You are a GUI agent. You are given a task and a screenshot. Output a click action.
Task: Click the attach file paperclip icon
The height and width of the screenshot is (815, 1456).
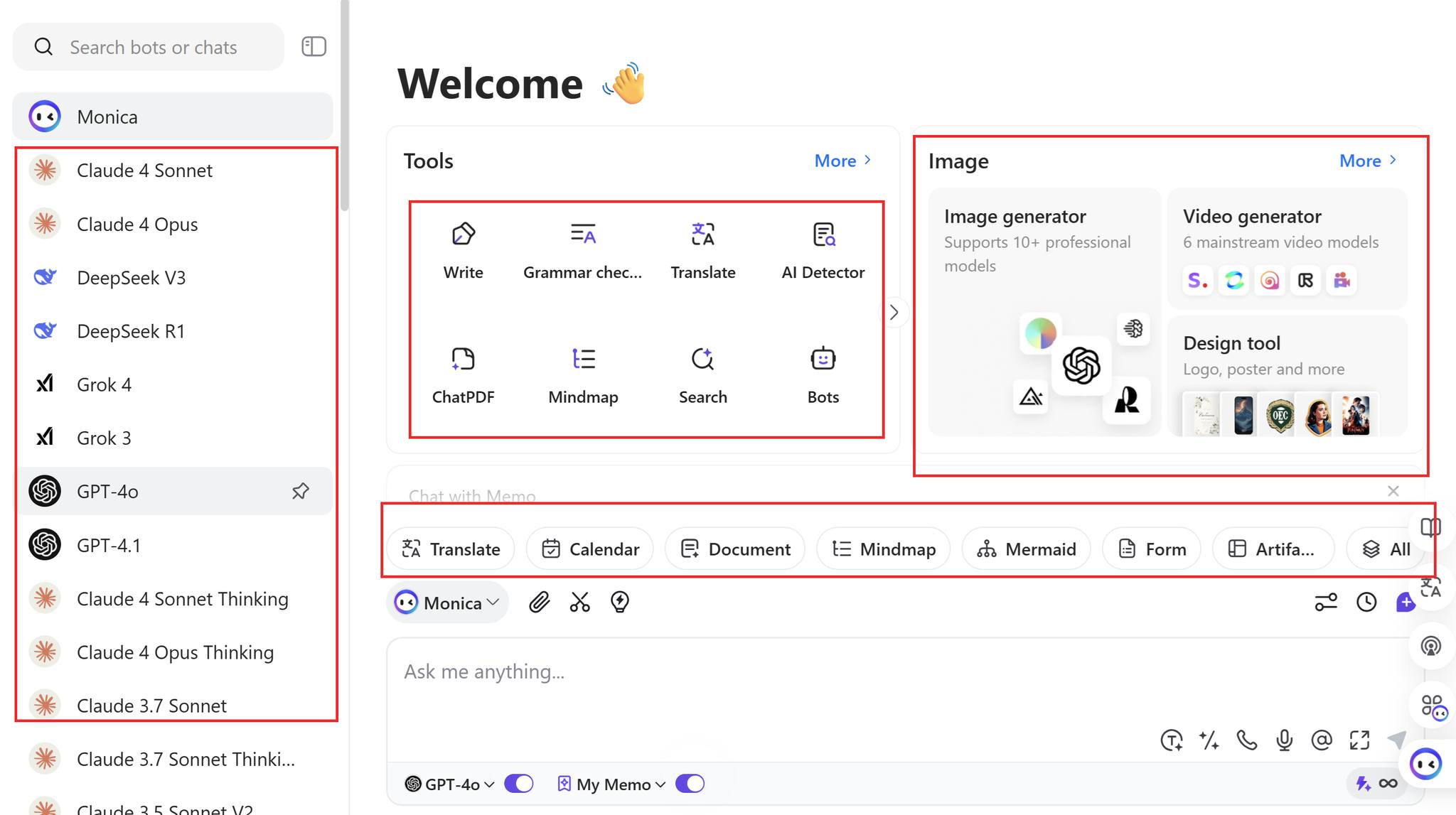pyautogui.click(x=540, y=603)
